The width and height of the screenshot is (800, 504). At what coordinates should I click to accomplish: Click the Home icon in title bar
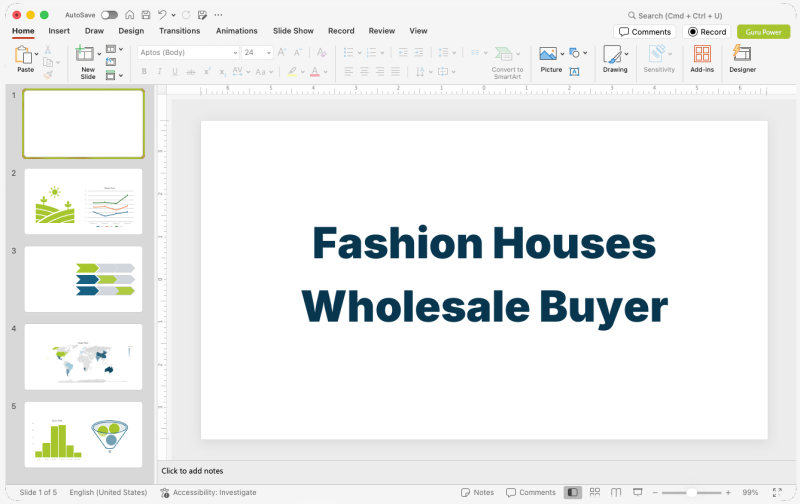(x=130, y=15)
